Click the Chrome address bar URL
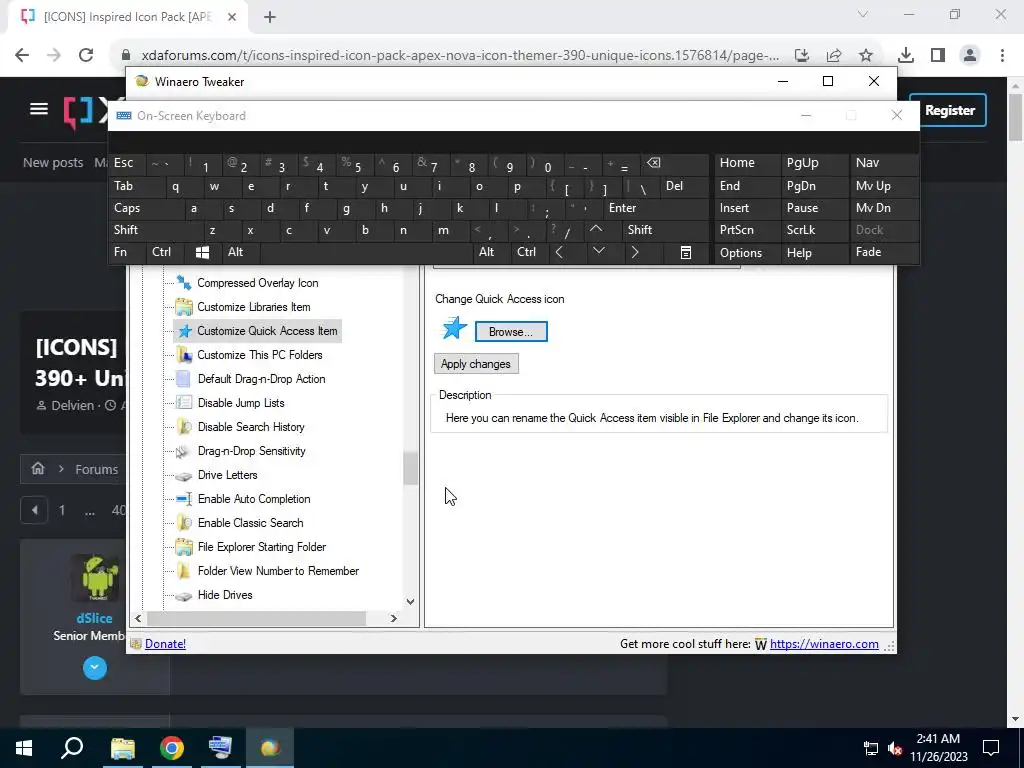Viewport: 1024px width, 768px height. (460, 56)
